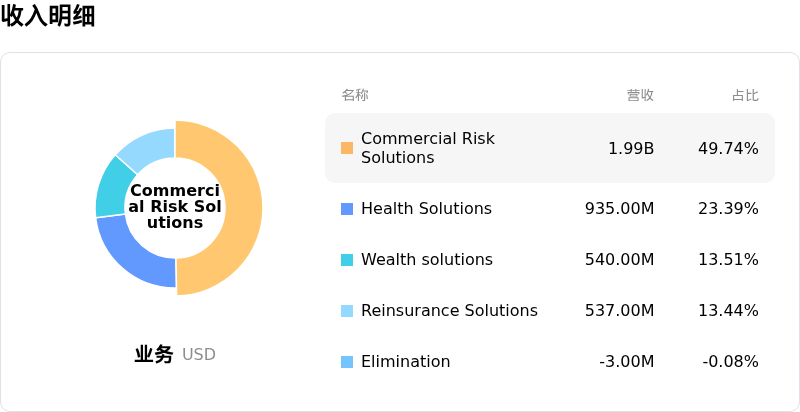
Task: Select the Elimination row label
Action: click(405, 362)
